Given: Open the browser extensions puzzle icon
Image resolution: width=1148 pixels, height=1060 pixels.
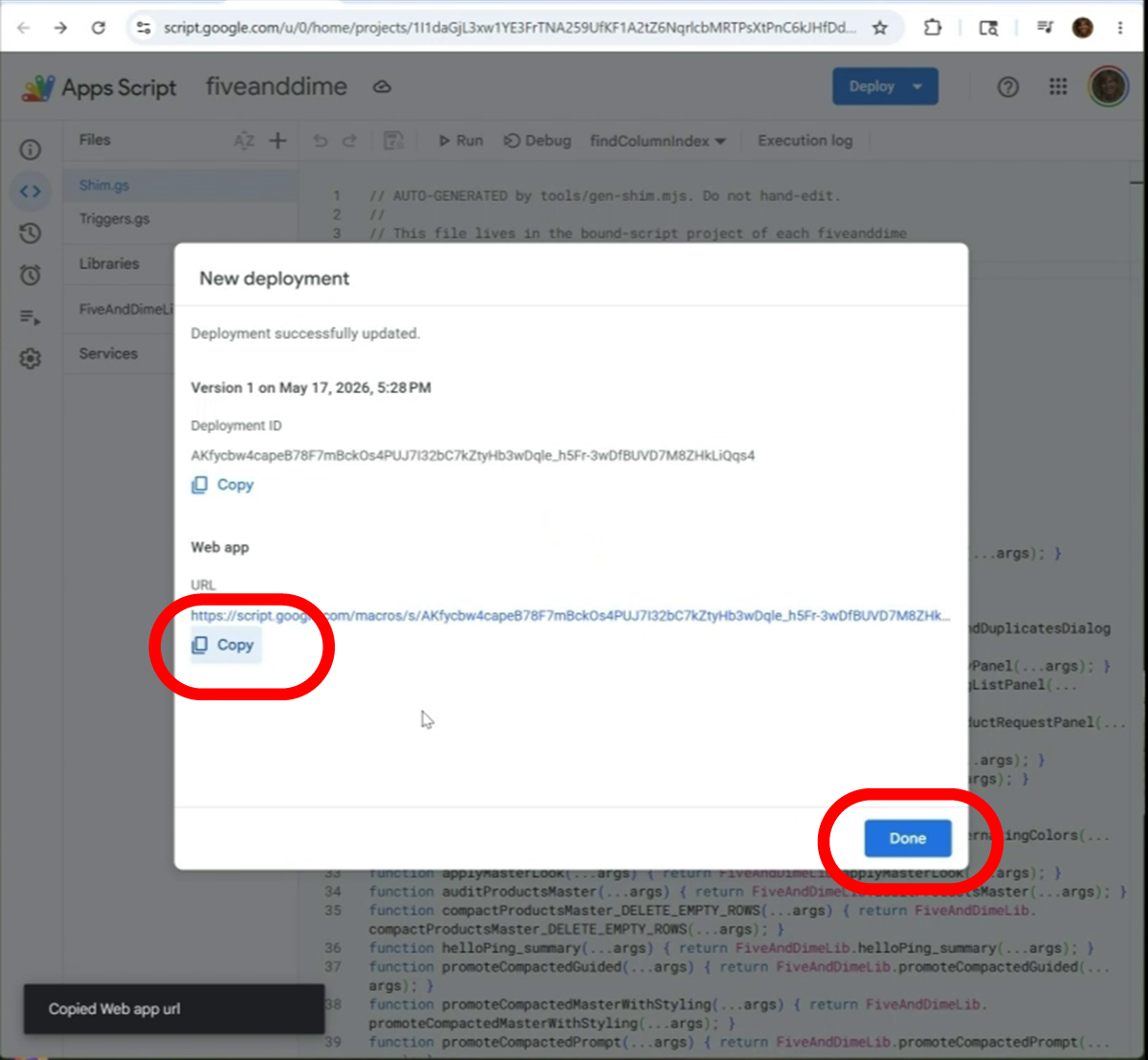Looking at the screenshot, I should (x=933, y=28).
